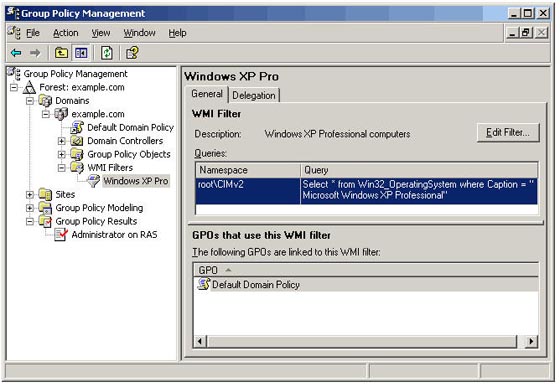The image size is (560, 387).
Task: Open the Action menu
Action: pos(66,33)
